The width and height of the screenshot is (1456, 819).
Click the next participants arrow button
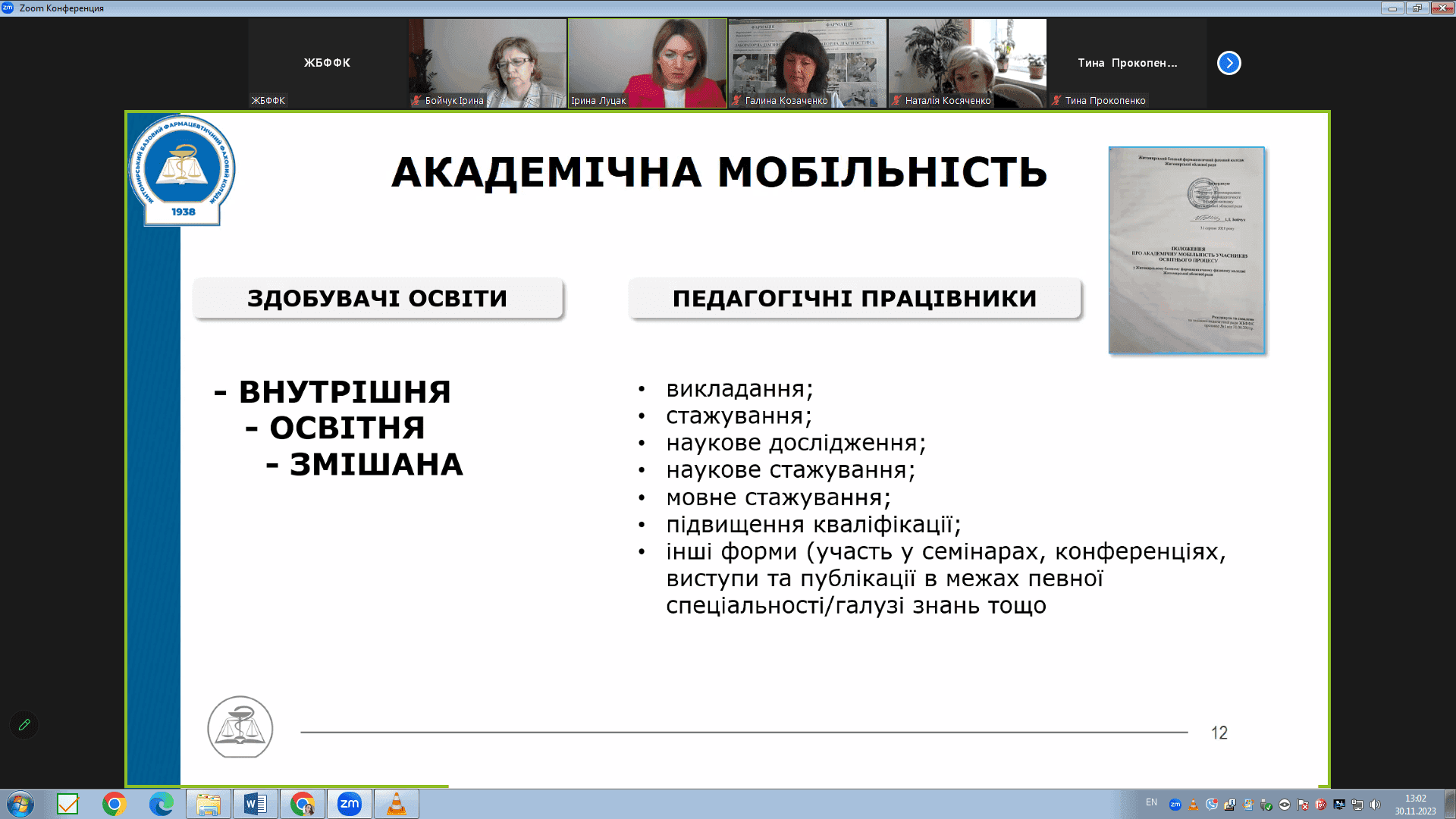click(1228, 63)
